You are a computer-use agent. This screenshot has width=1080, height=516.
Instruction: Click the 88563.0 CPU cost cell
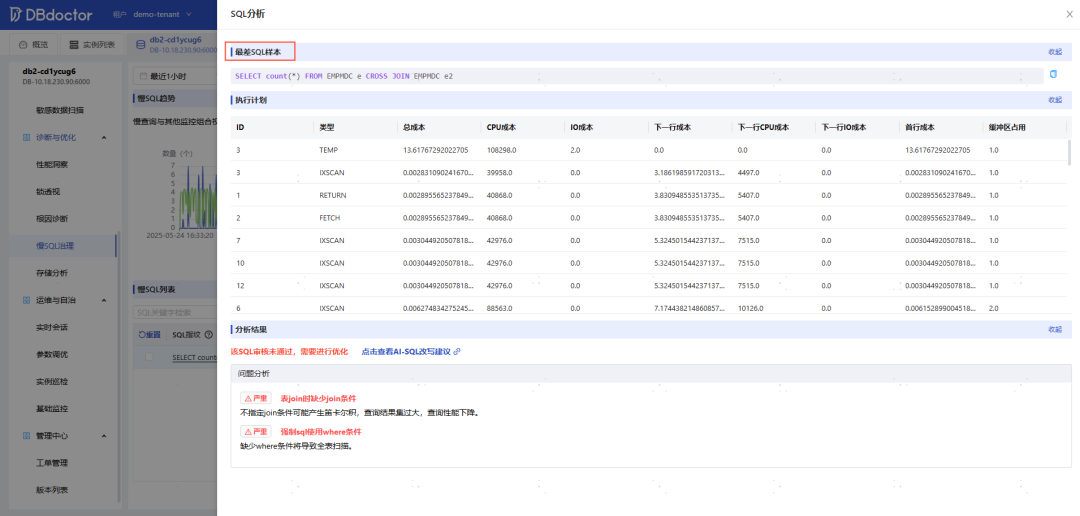[500, 309]
